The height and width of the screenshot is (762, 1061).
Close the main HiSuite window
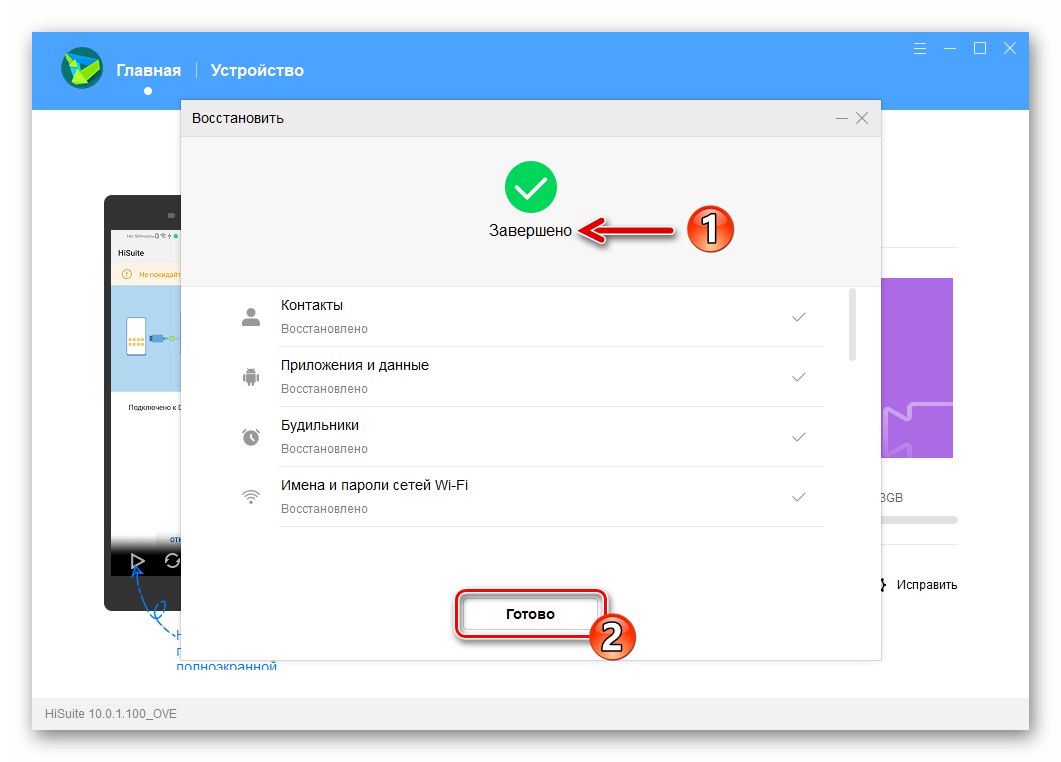tap(1010, 49)
